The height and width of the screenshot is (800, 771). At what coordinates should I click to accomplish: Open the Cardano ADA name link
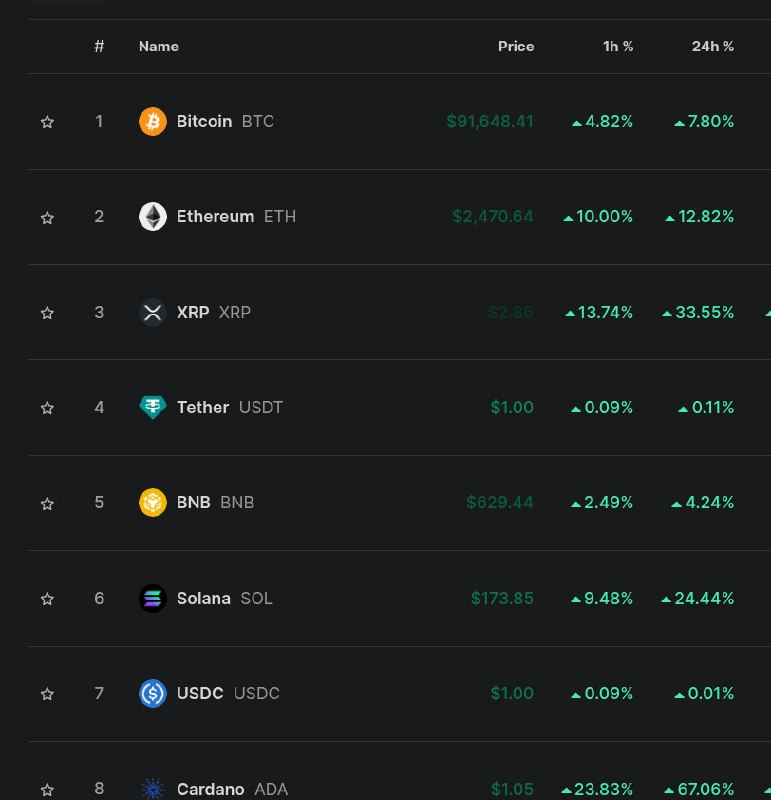[210, 789]
